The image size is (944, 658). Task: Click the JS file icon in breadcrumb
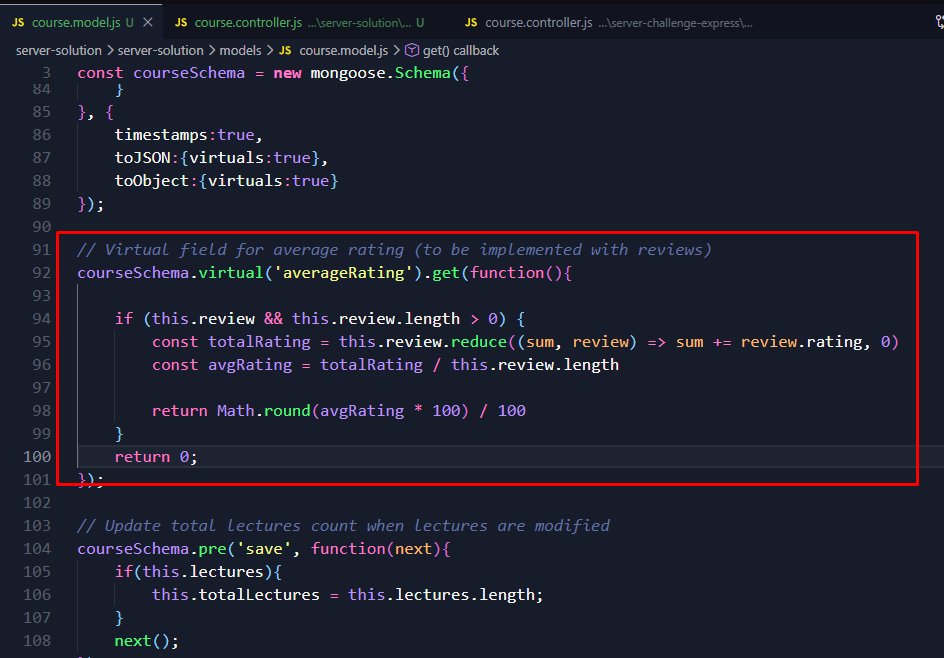[285, 51]
